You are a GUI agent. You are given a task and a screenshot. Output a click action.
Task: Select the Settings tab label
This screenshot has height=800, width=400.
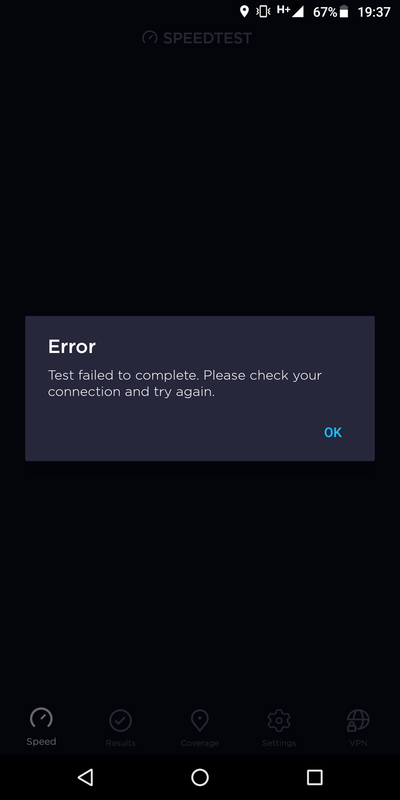click(279, 743)
